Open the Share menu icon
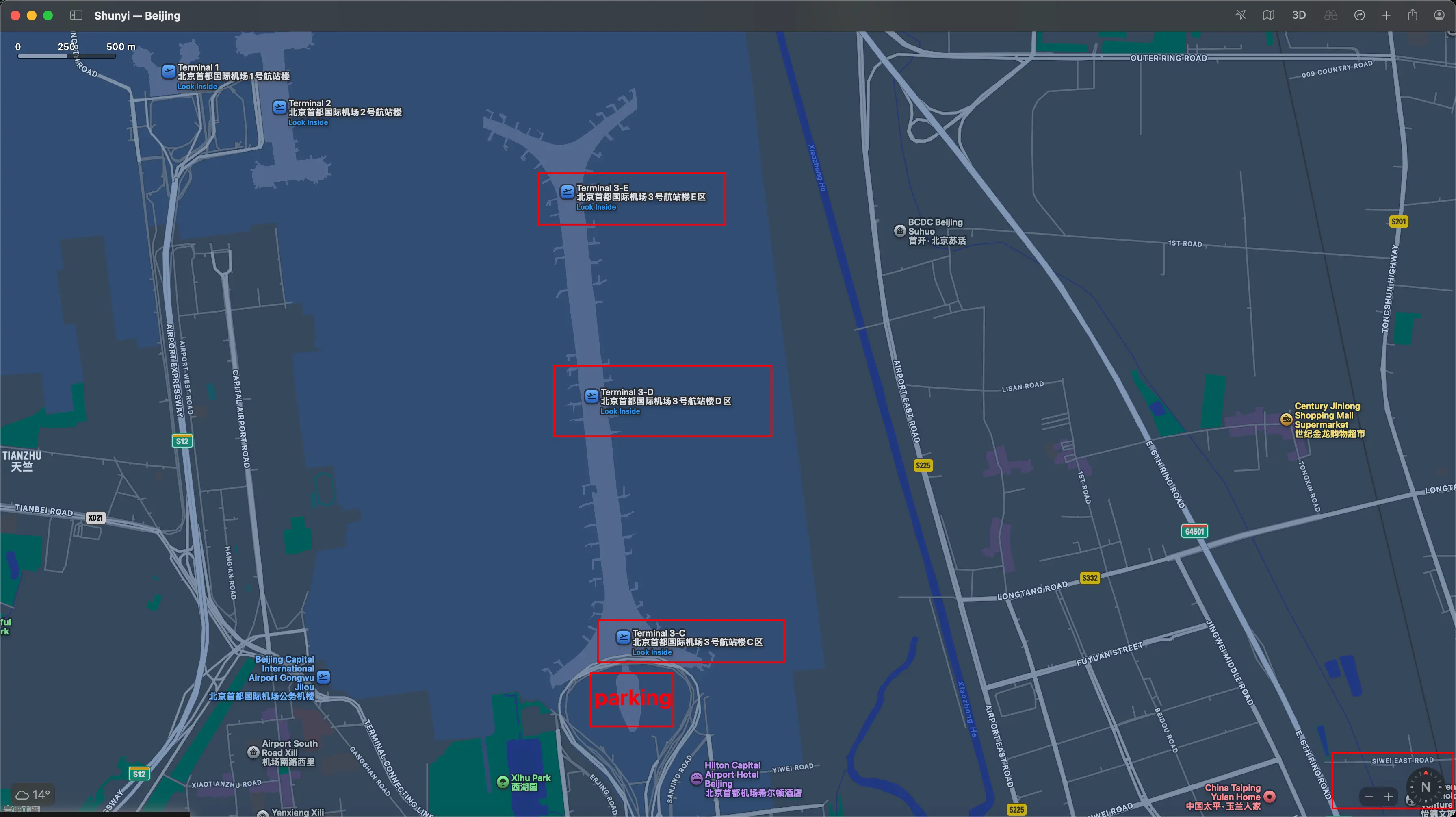The height and width of the screenshot is (817, 1456). 1413,15
